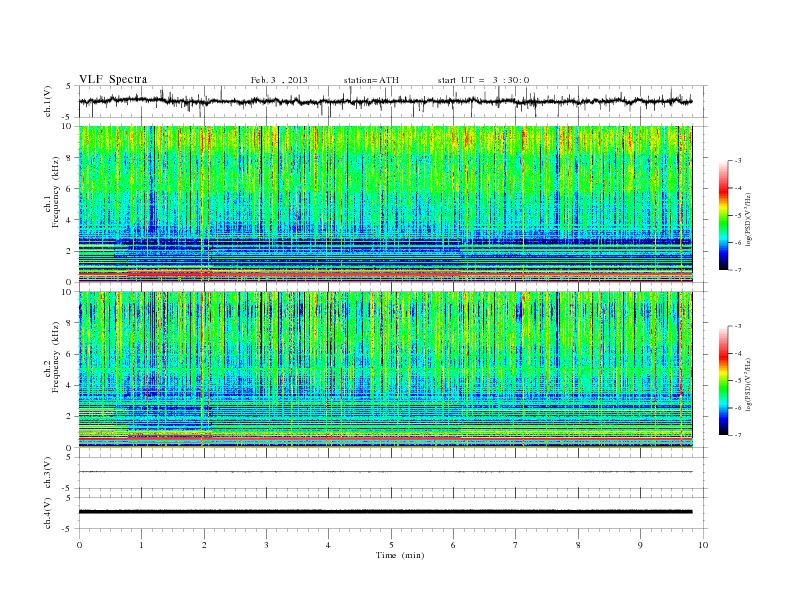Screen dimensions: 792x612
Task: Click the "-7" label on the upper colorbar
Action: tap(738, 270)
